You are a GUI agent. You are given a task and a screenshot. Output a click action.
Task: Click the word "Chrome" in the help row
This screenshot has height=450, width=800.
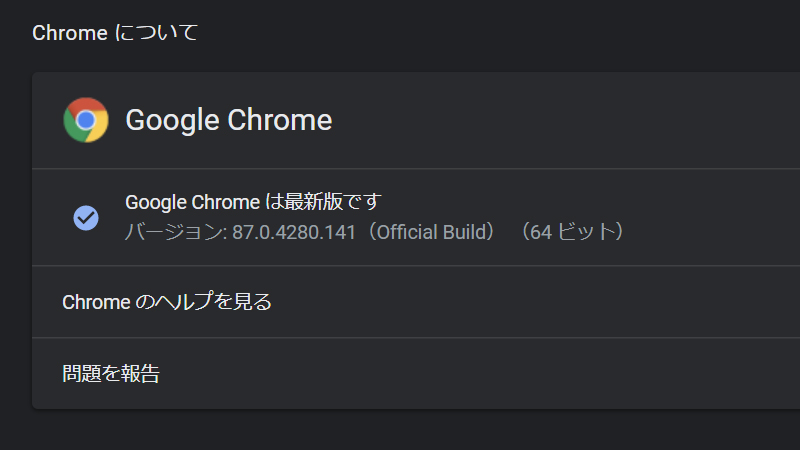pos(94,302)
